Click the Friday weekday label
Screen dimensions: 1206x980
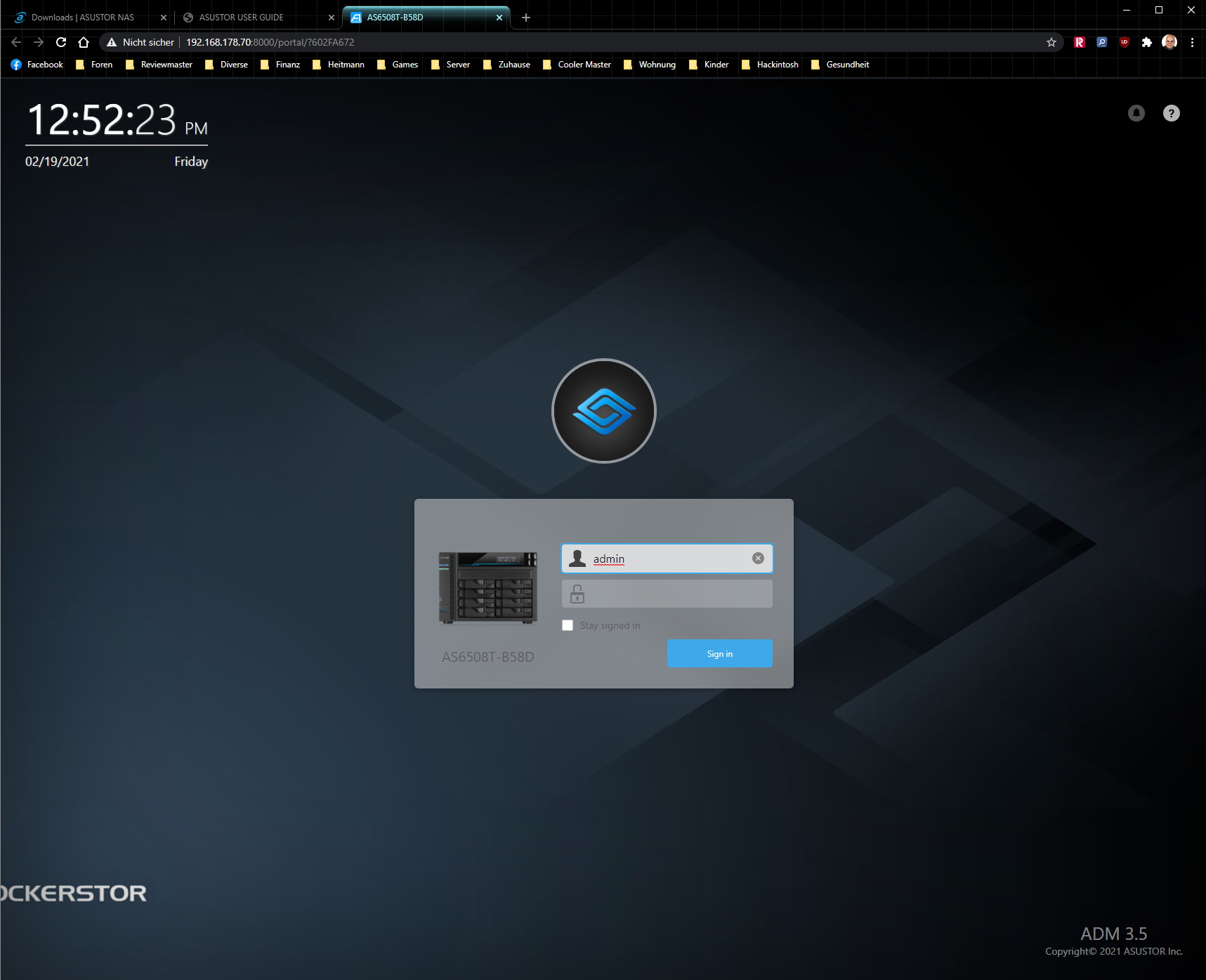click(x=191, y=162)
